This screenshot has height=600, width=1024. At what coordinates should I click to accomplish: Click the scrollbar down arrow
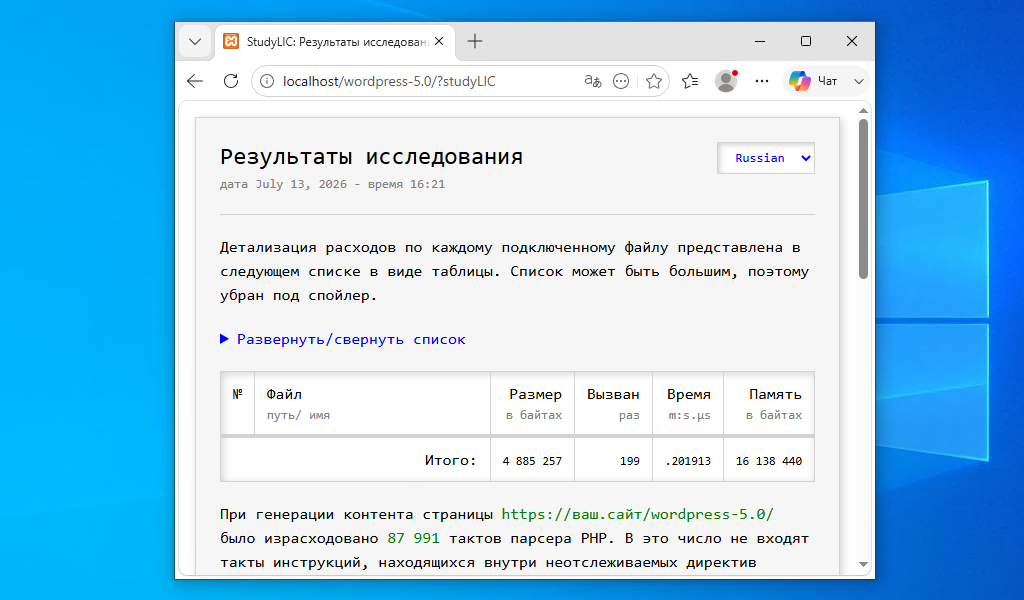pyautogui.click(x=863, y=564)
